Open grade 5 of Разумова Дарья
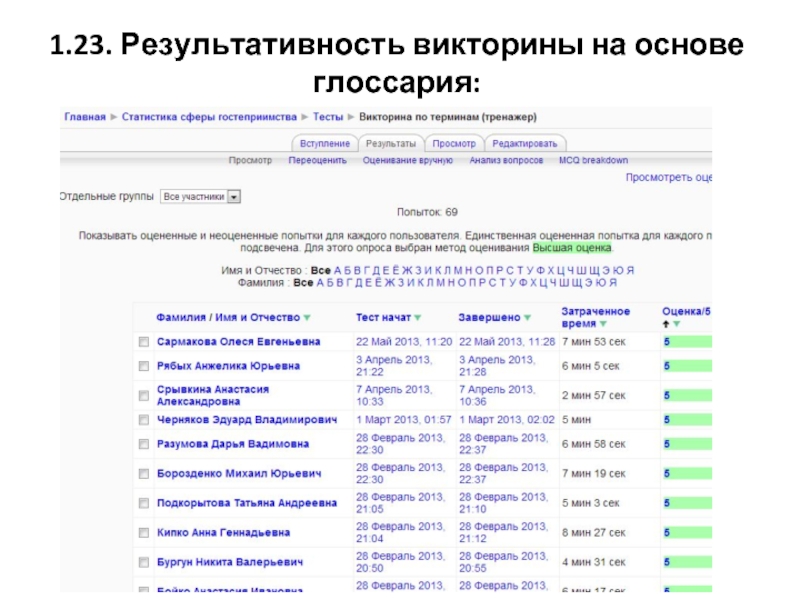Viewport: 800px width, 600px height. (667, 444)
